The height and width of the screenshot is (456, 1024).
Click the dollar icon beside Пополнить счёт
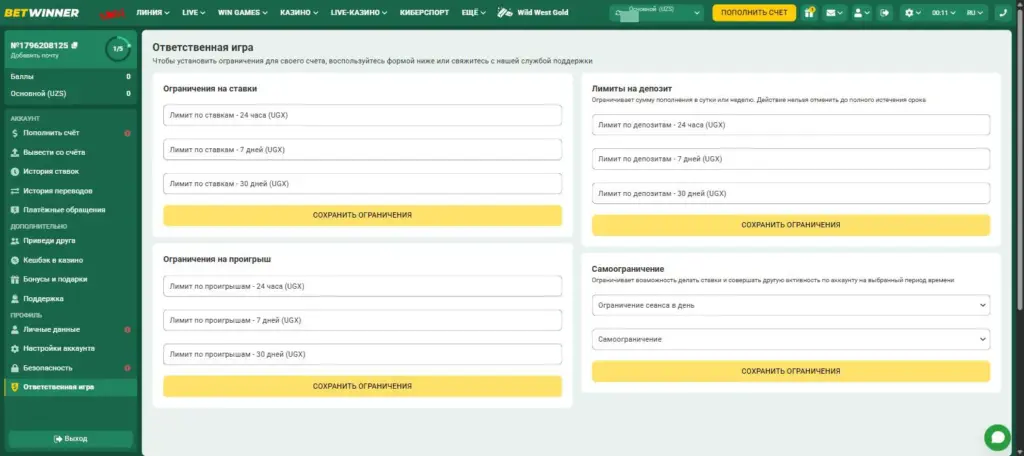click(x=15, y=133)
